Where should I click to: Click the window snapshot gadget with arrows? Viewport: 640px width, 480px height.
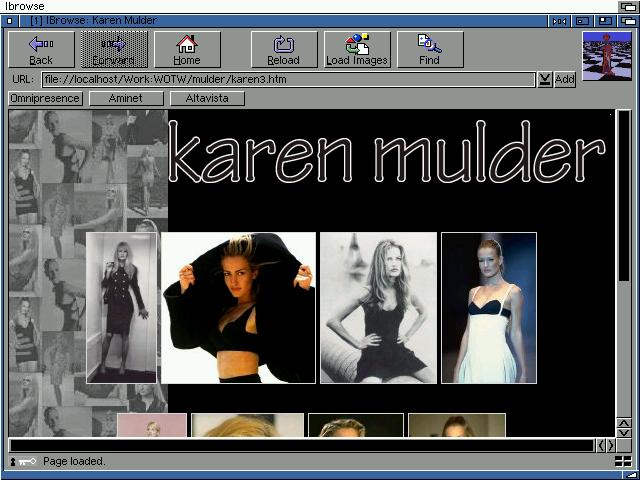click(x=559, y=21)
